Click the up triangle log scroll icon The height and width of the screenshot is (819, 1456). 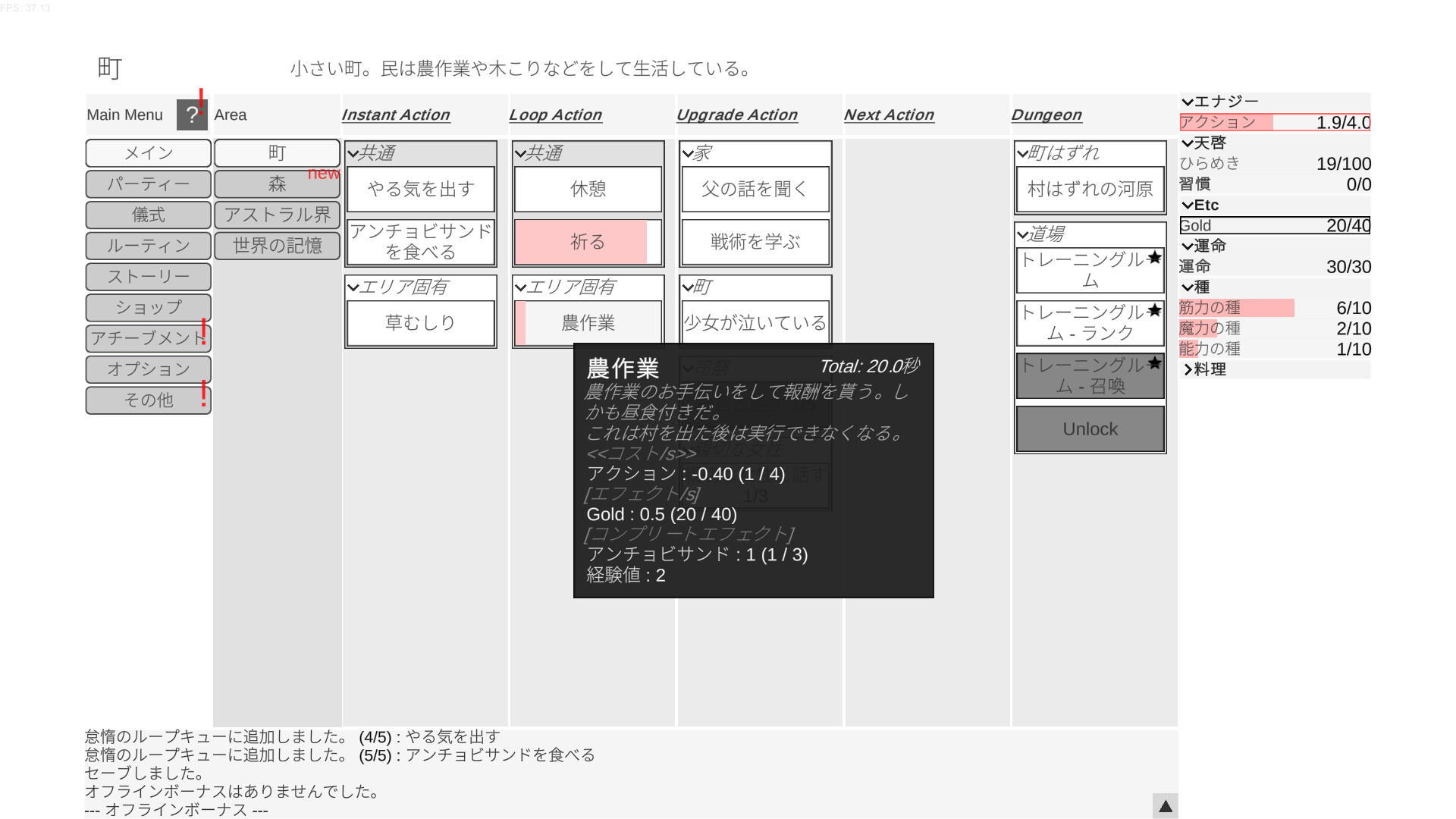coord(1165,806)
